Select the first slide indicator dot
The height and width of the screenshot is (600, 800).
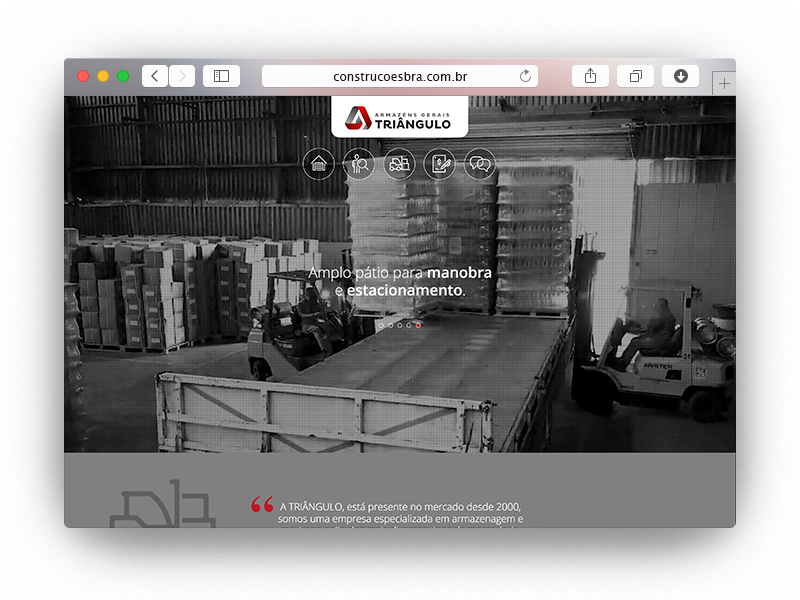[x=381, y=325]
